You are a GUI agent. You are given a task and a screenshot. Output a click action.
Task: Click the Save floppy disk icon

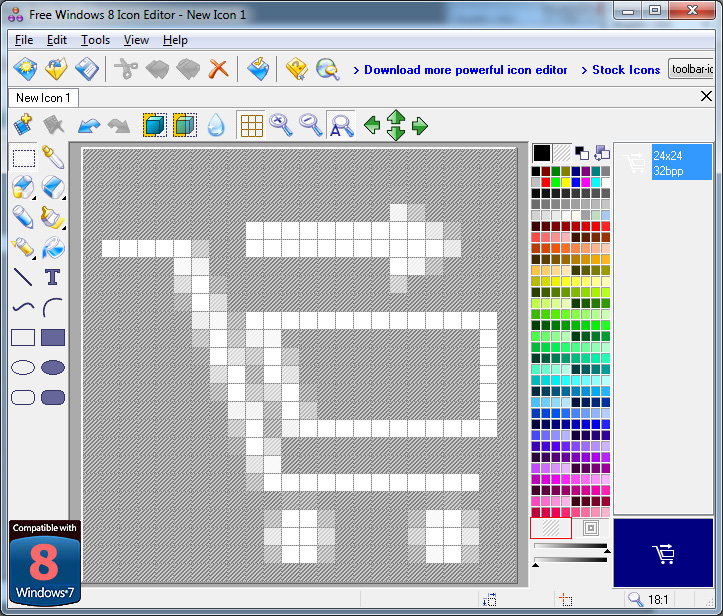tap(87, 69)
